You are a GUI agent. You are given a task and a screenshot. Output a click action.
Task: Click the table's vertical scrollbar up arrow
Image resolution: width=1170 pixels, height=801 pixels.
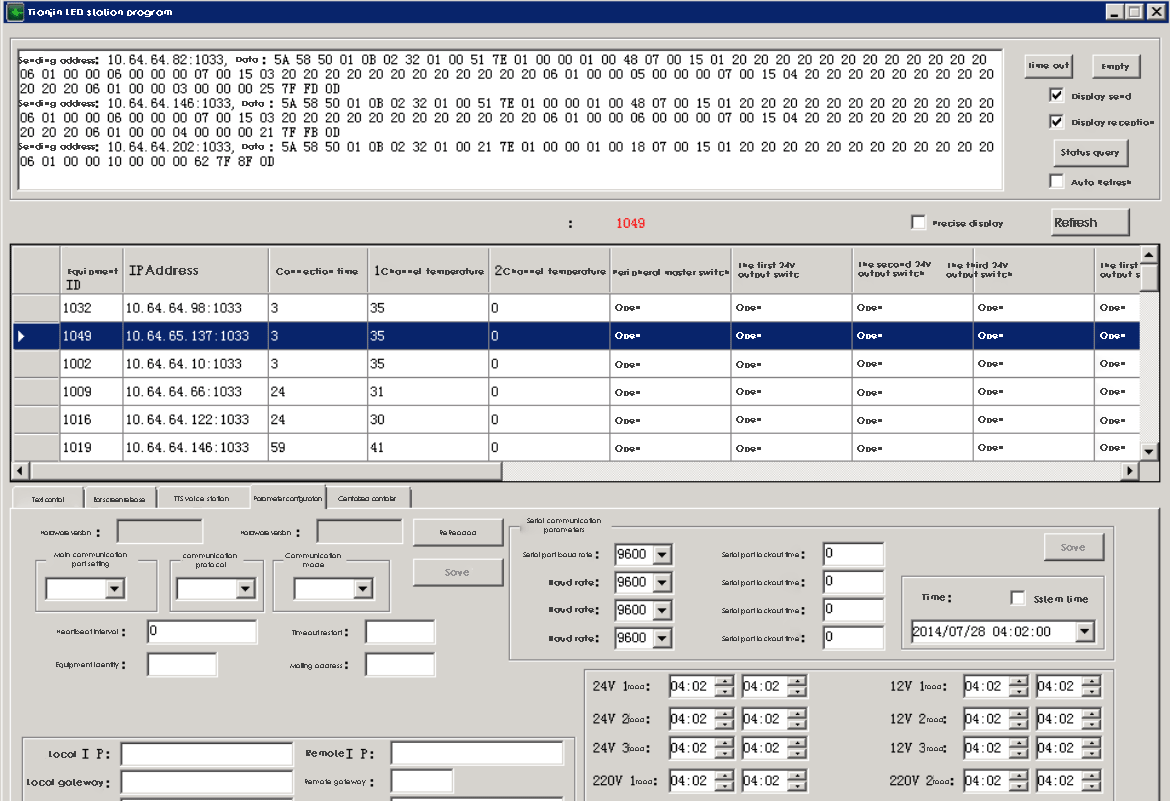(x=1149, y=254)
